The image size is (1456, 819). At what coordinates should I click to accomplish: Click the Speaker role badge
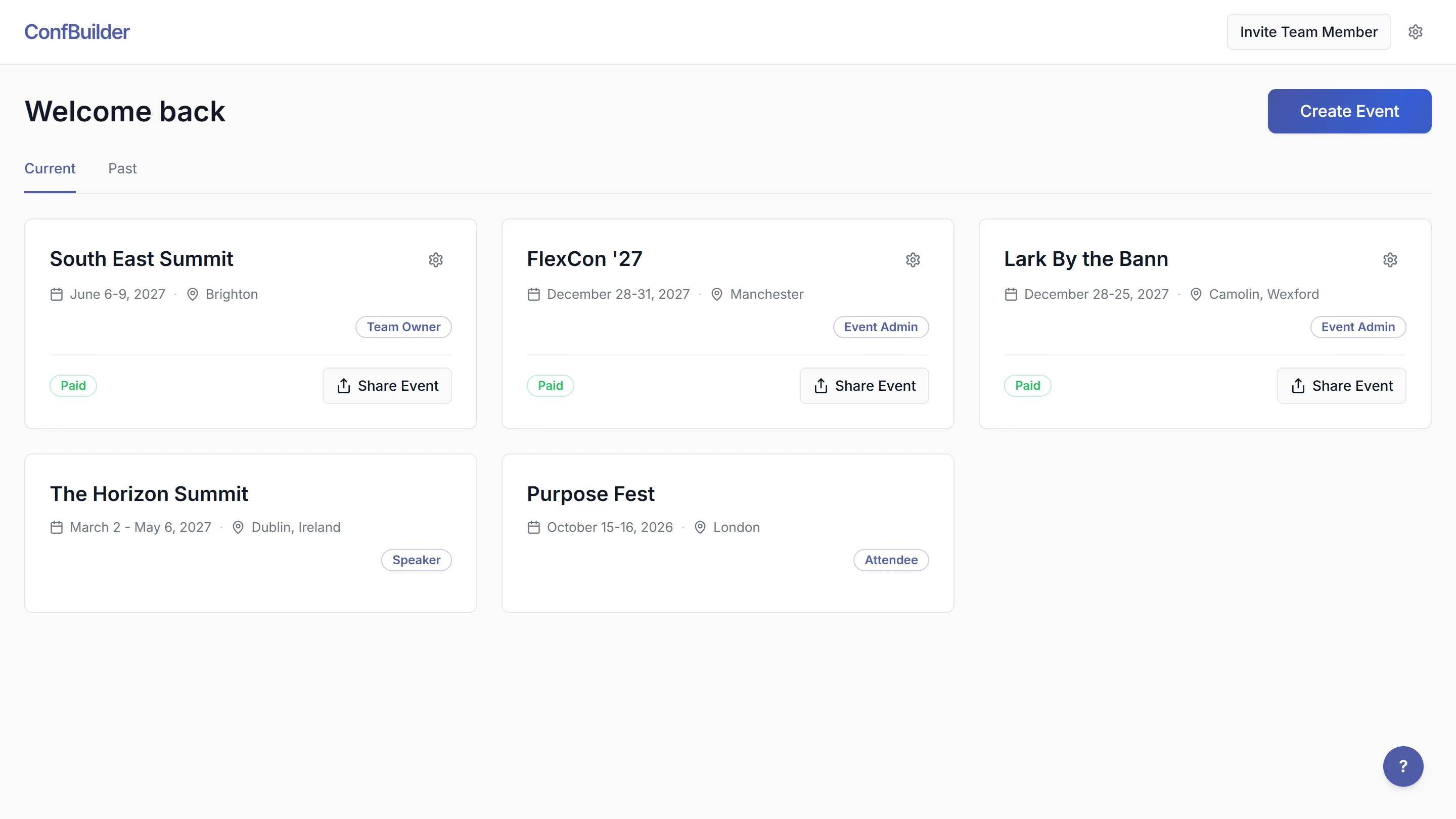[416, 560]
